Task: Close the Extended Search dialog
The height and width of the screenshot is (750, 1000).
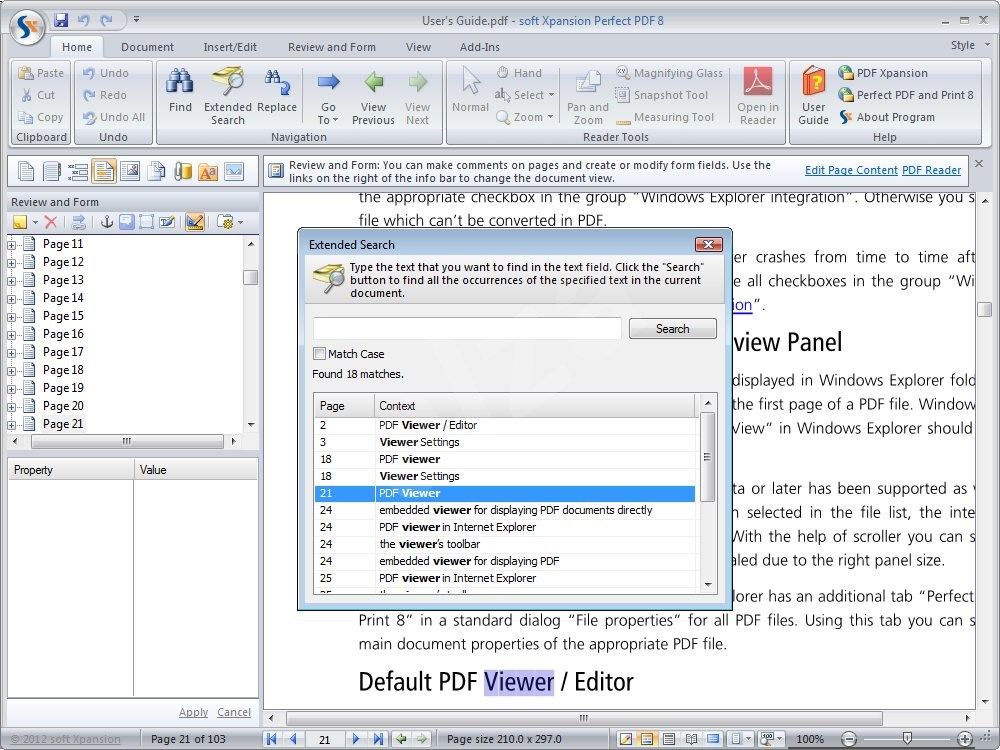Action: point(708,244)
